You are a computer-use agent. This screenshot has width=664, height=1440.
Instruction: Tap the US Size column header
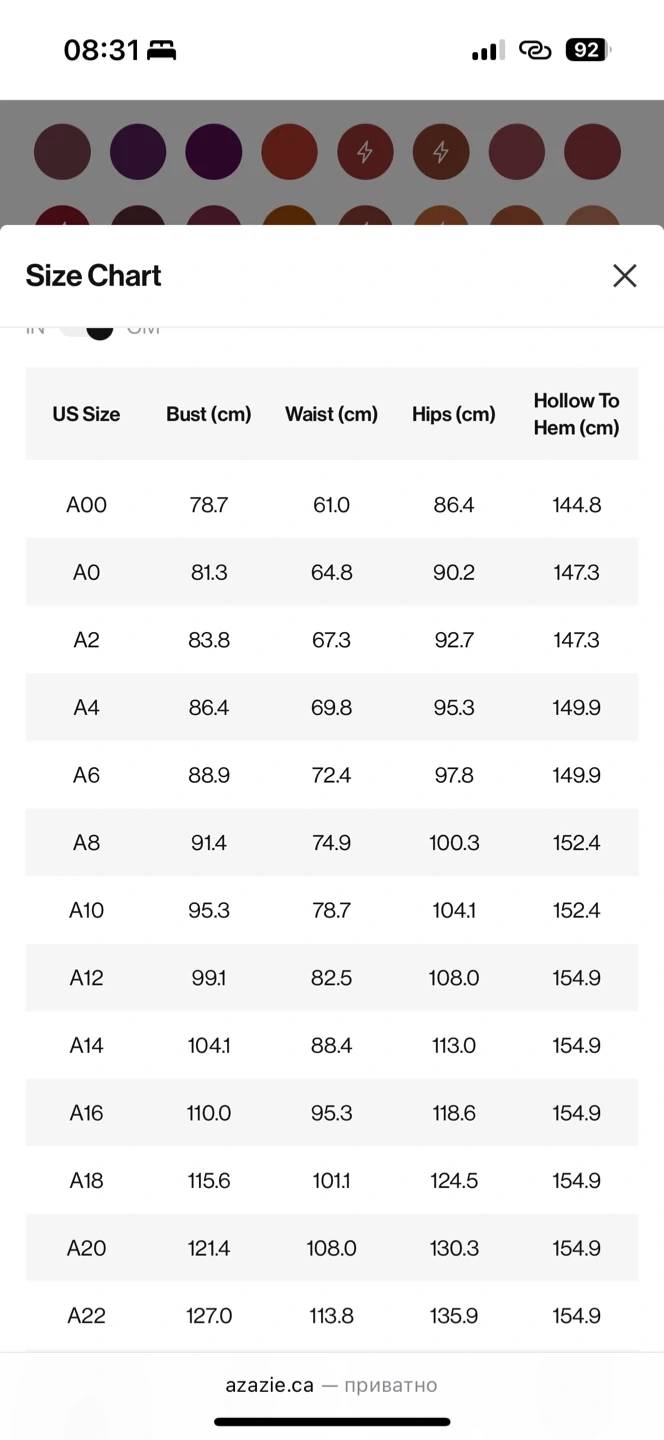click(86, 414)
